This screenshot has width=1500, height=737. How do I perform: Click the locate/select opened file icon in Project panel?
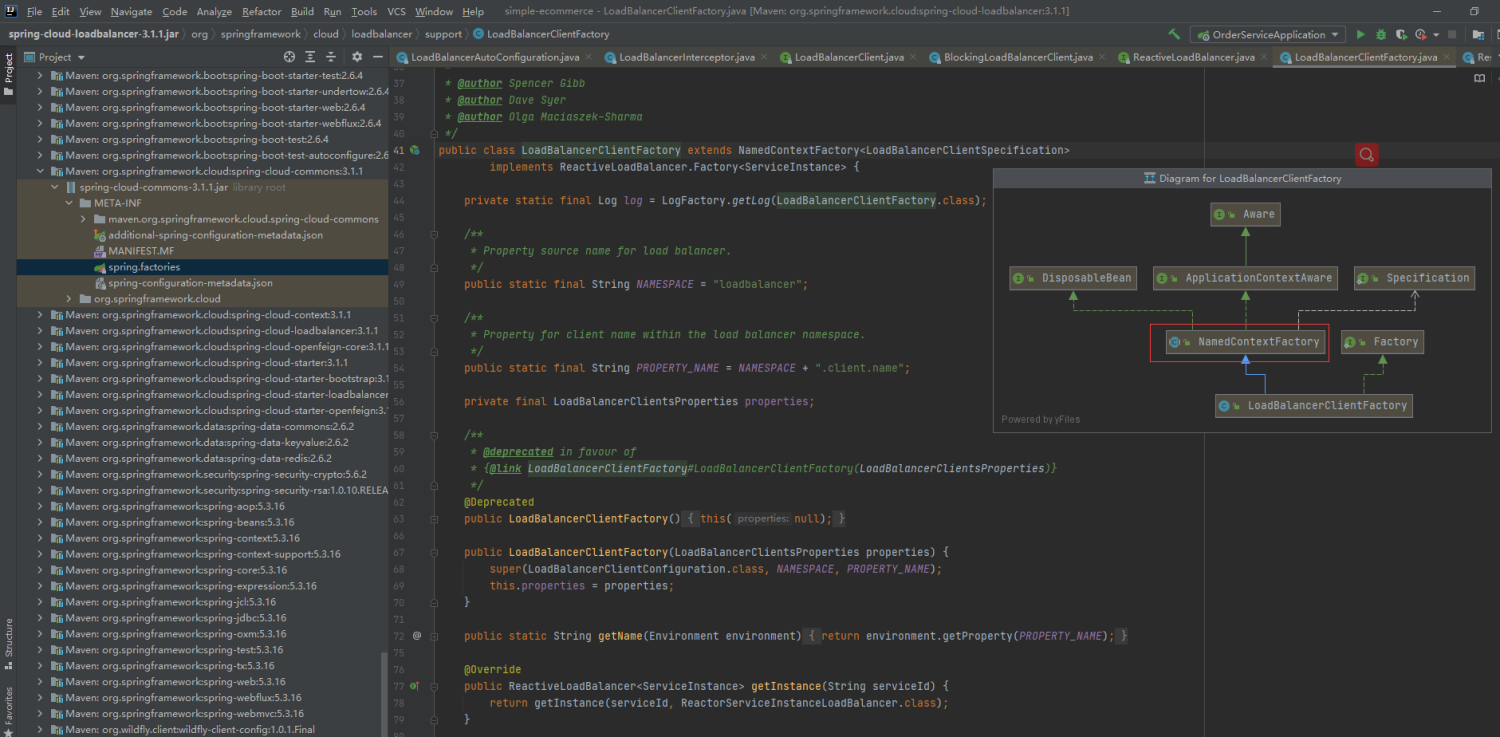[x=290, y=57]
